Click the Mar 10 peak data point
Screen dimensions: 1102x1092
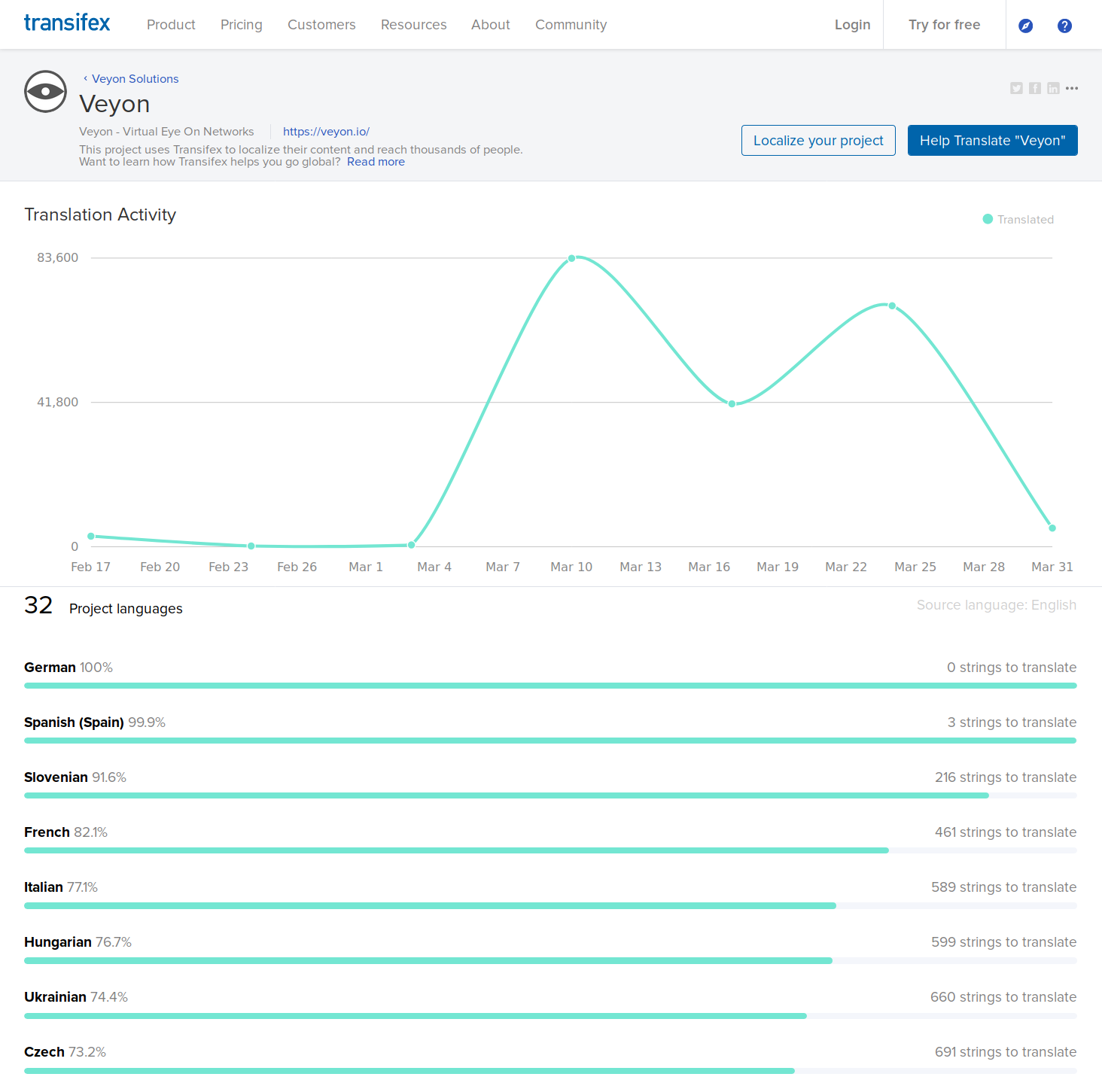(x=572, y=258)
